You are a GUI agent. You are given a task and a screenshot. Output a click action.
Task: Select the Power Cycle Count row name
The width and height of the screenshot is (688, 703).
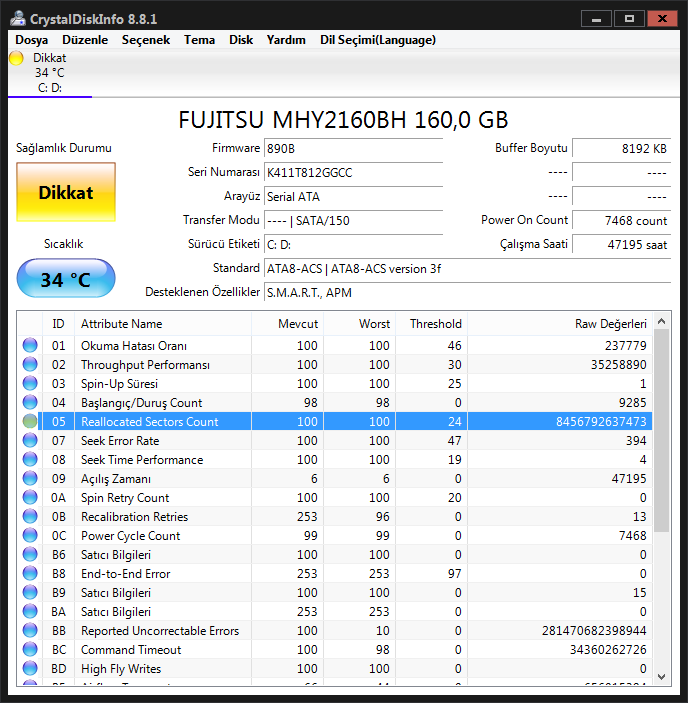(130, 536)
